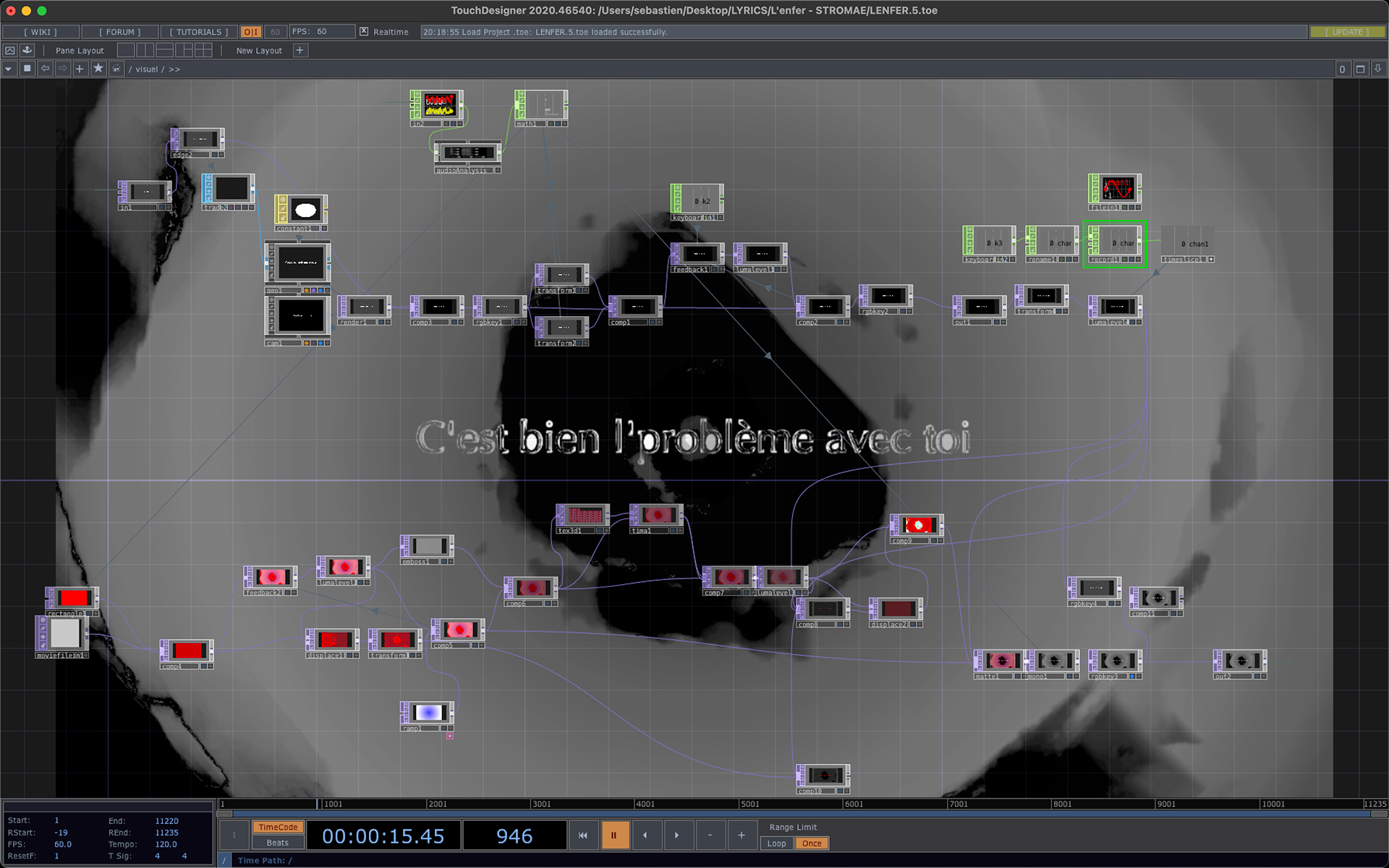Step one frame backward

tap(645, 835)
